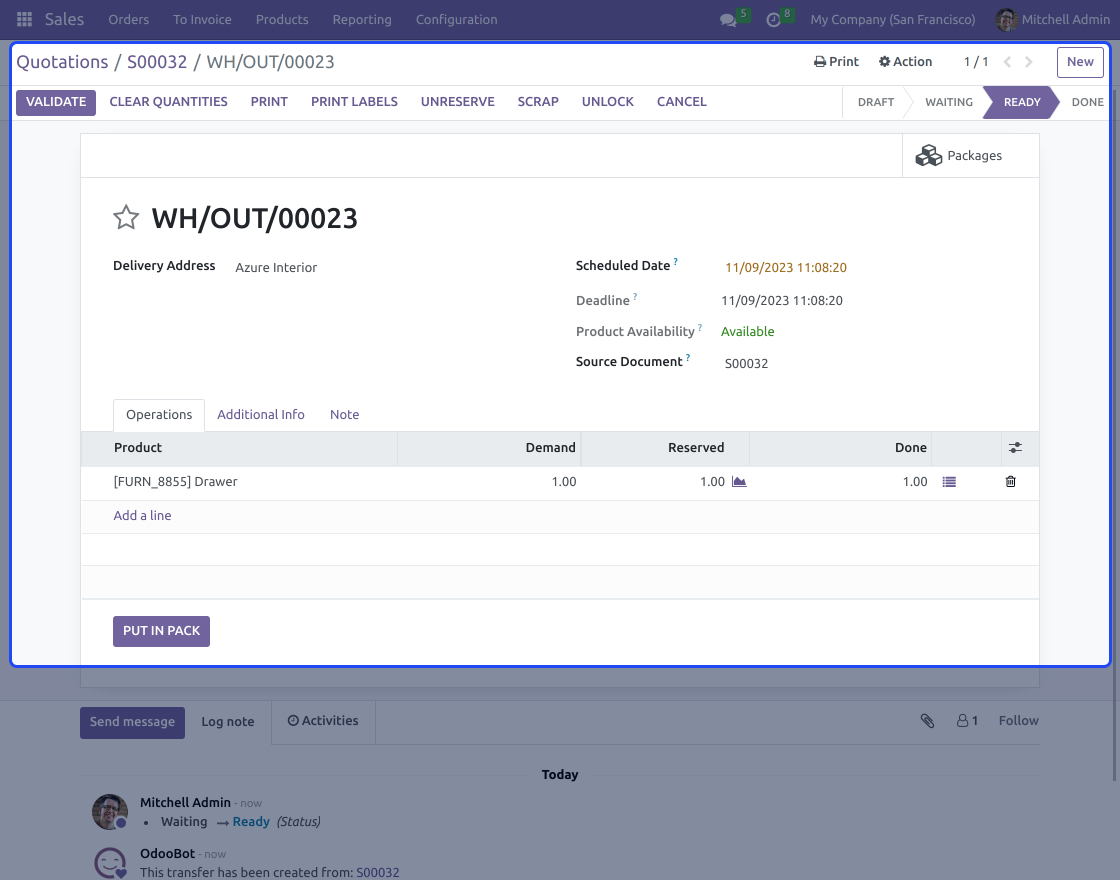Viewport: 1120px width, 880px height.
Task: Open the Reporting menu
Action: tap(362, 19)
